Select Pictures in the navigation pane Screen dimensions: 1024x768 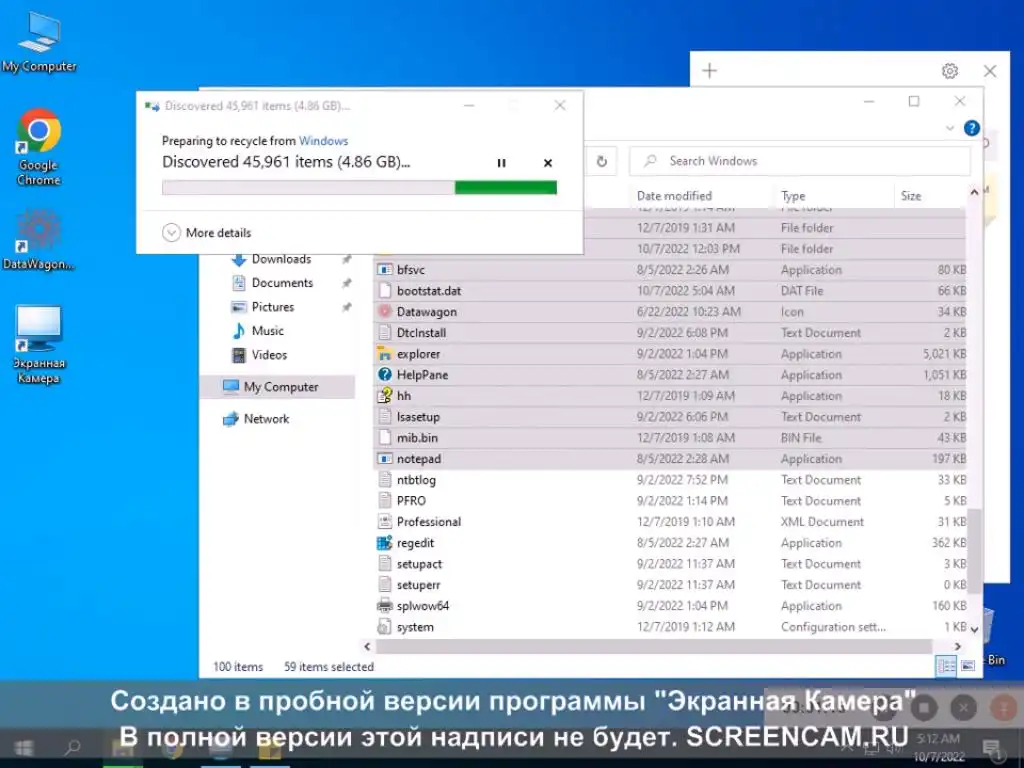point(272,307)
